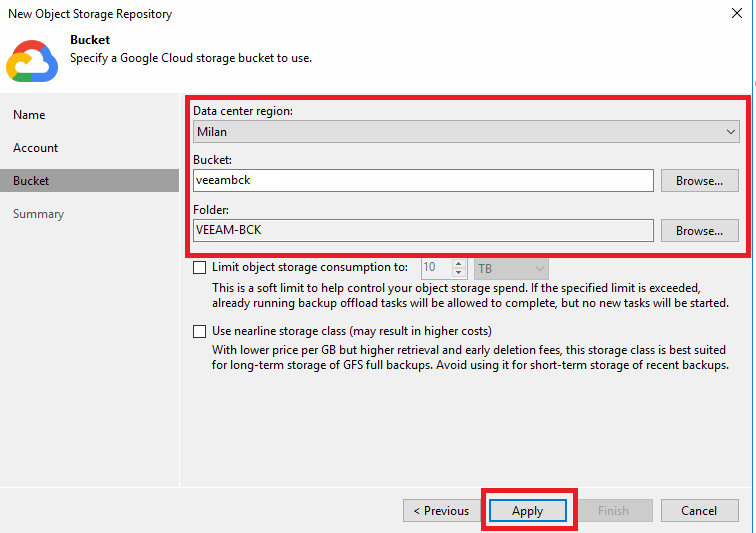Open the Data center region dropdown
The height and width of the screenshot is (533, 756).
[x=466, y=132]
